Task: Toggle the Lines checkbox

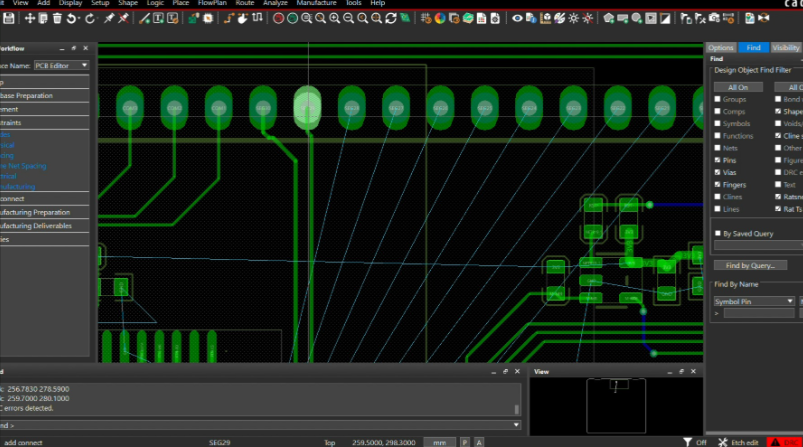Action: click(x=717, y=209)
